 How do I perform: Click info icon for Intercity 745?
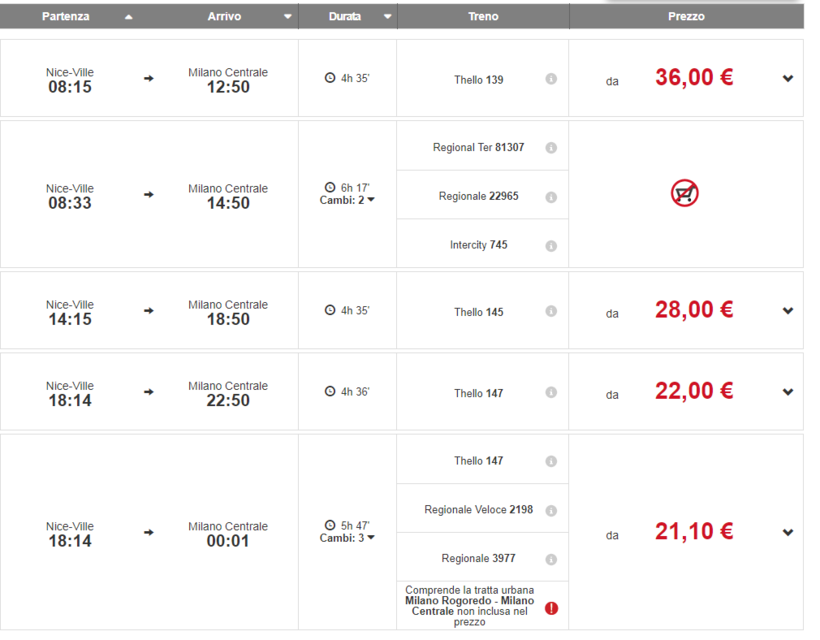coord(551,246)
